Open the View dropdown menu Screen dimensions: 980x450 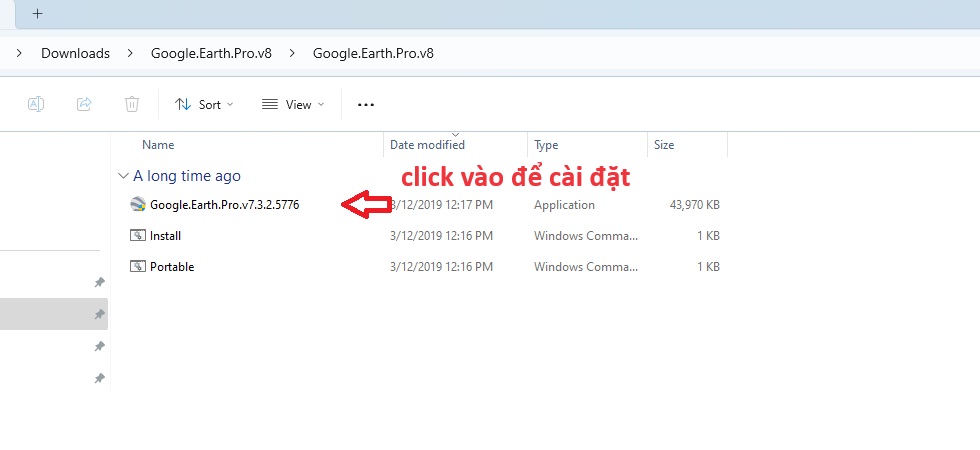pos(292,104)
